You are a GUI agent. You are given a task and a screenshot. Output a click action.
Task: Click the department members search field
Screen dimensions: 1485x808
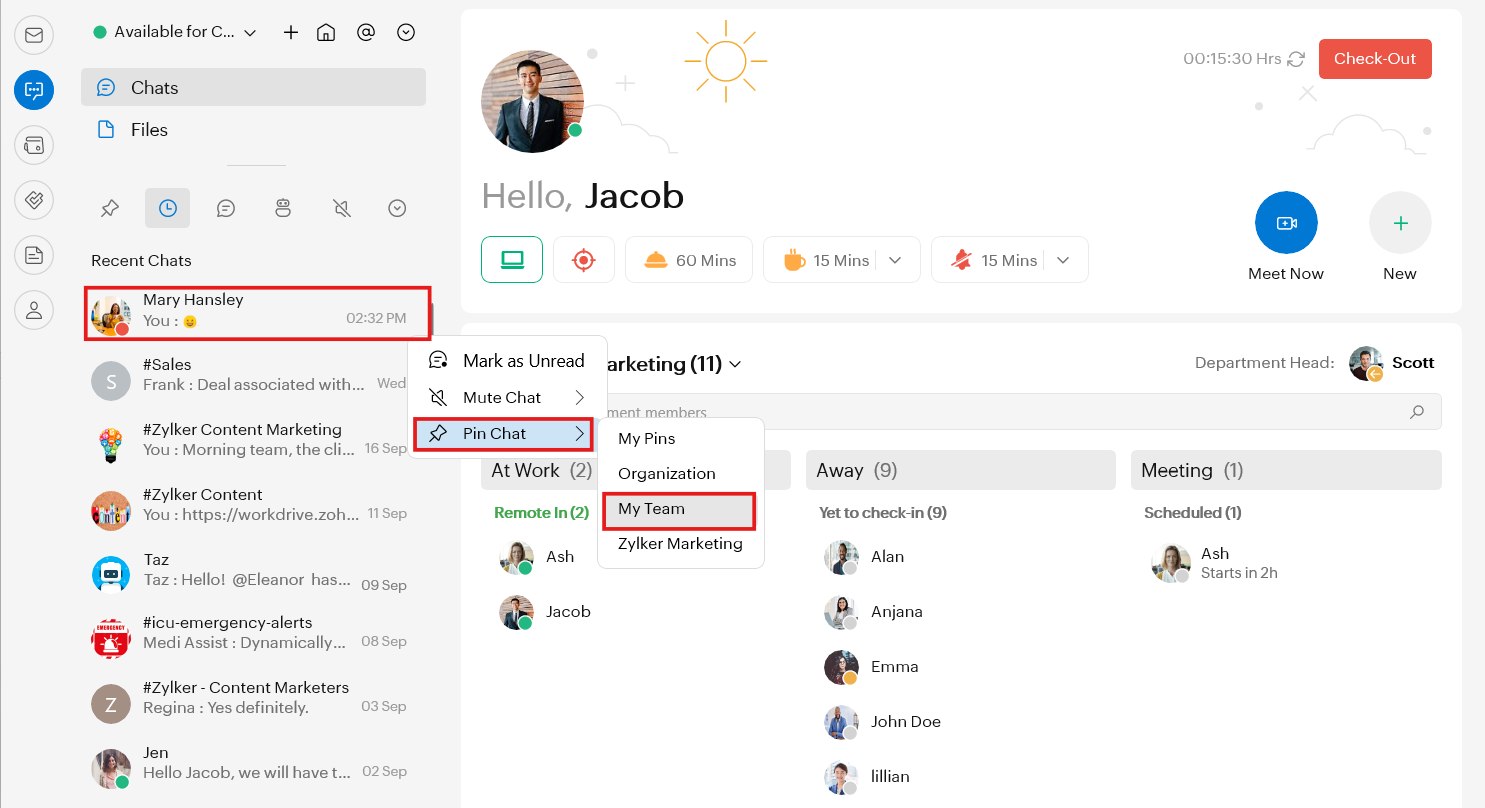(1000, 412)
